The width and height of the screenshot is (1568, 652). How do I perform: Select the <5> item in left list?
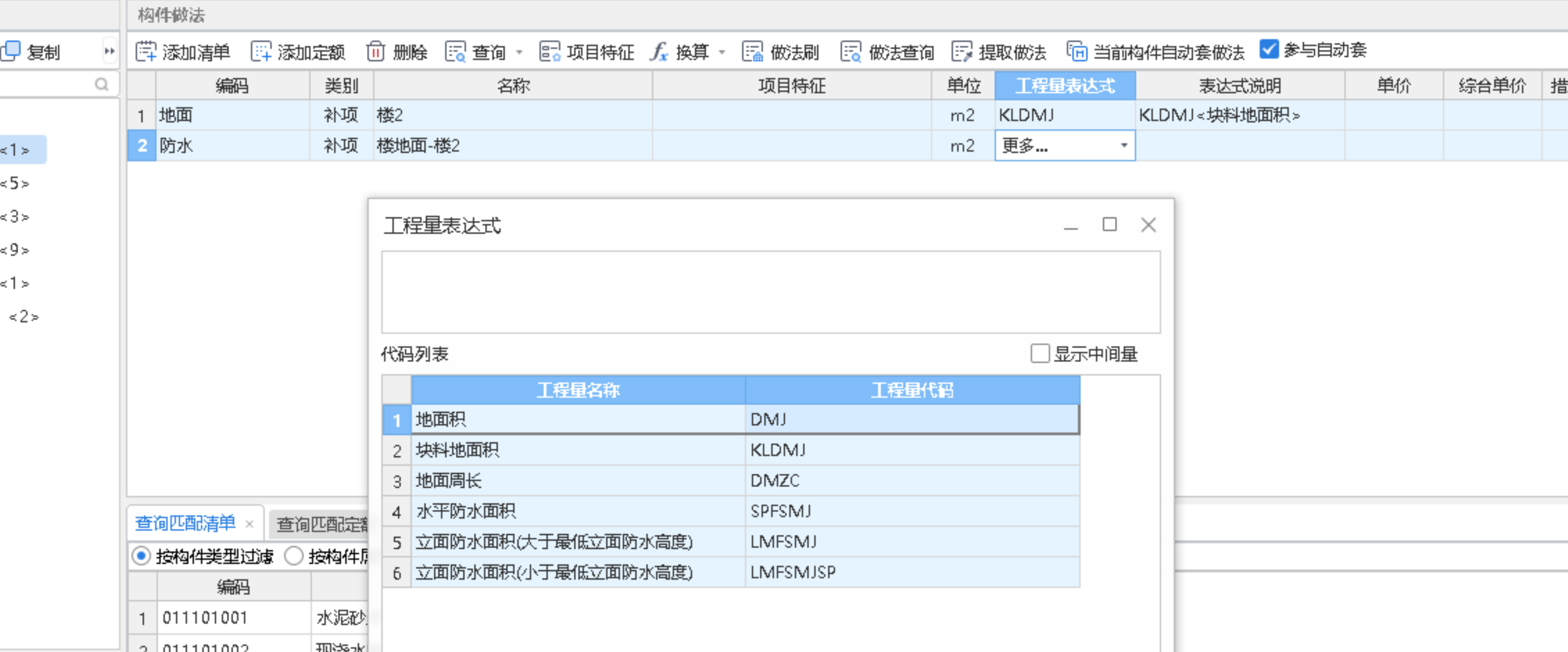pos(15,183)
